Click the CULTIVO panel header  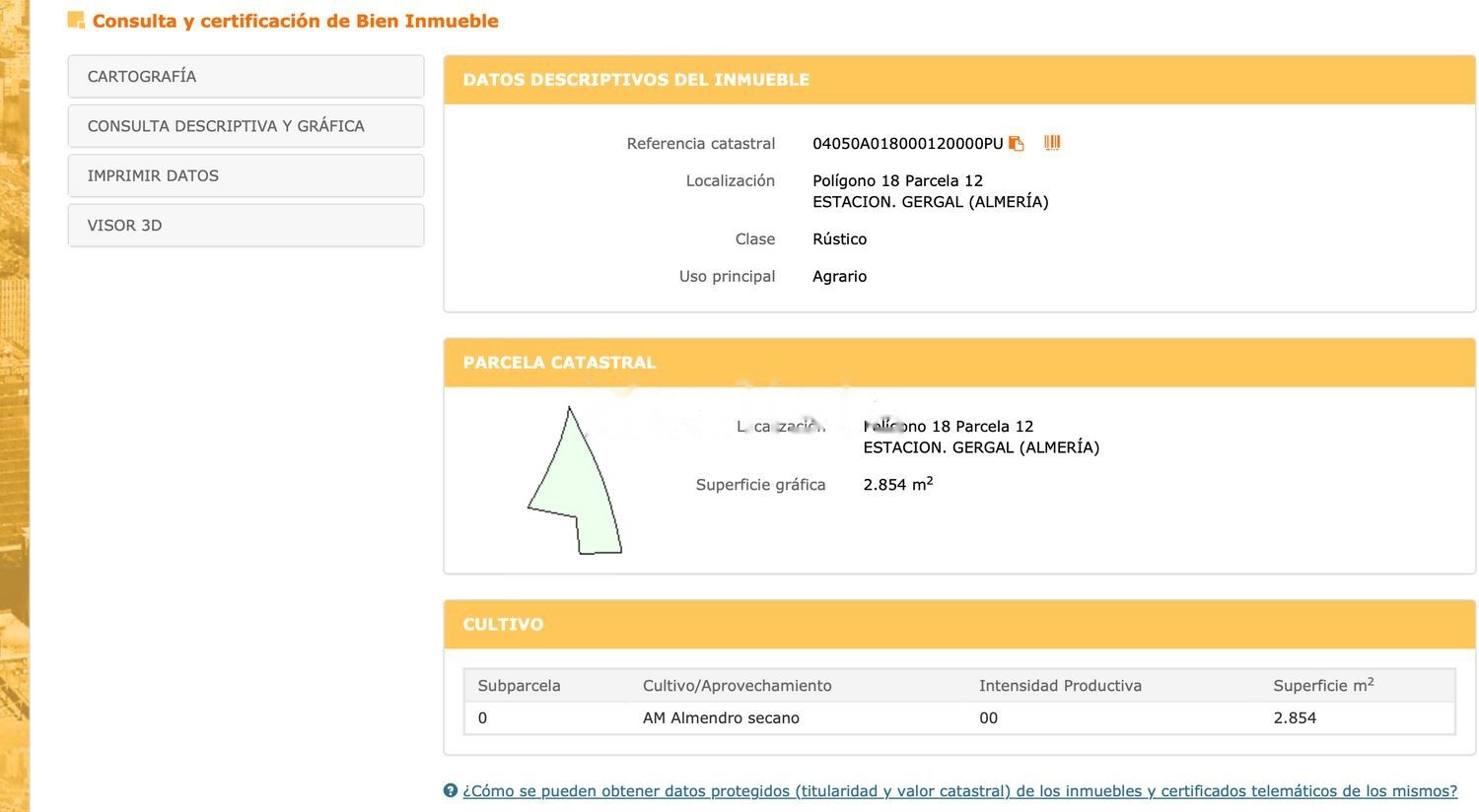503,625
